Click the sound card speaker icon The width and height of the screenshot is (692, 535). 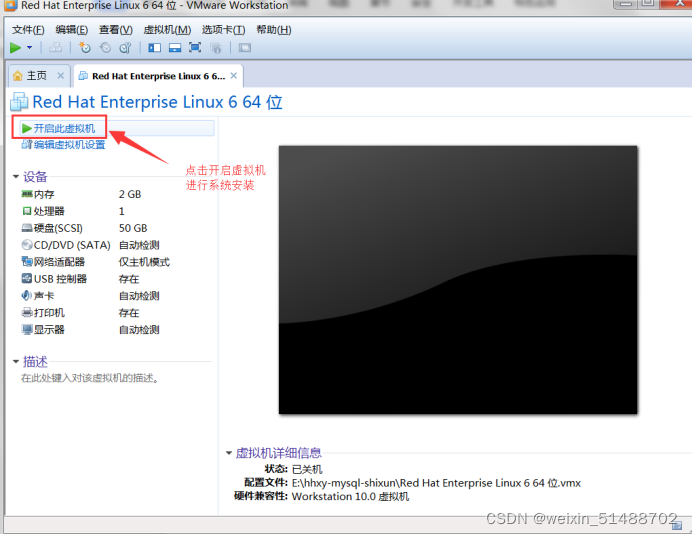[x=26, y=295]
